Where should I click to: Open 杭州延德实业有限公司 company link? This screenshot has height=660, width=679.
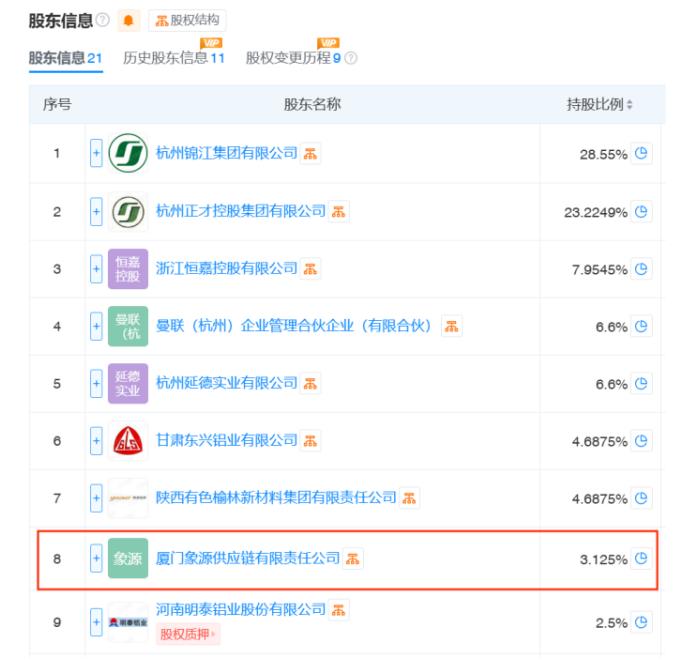[x=227, y=383]
